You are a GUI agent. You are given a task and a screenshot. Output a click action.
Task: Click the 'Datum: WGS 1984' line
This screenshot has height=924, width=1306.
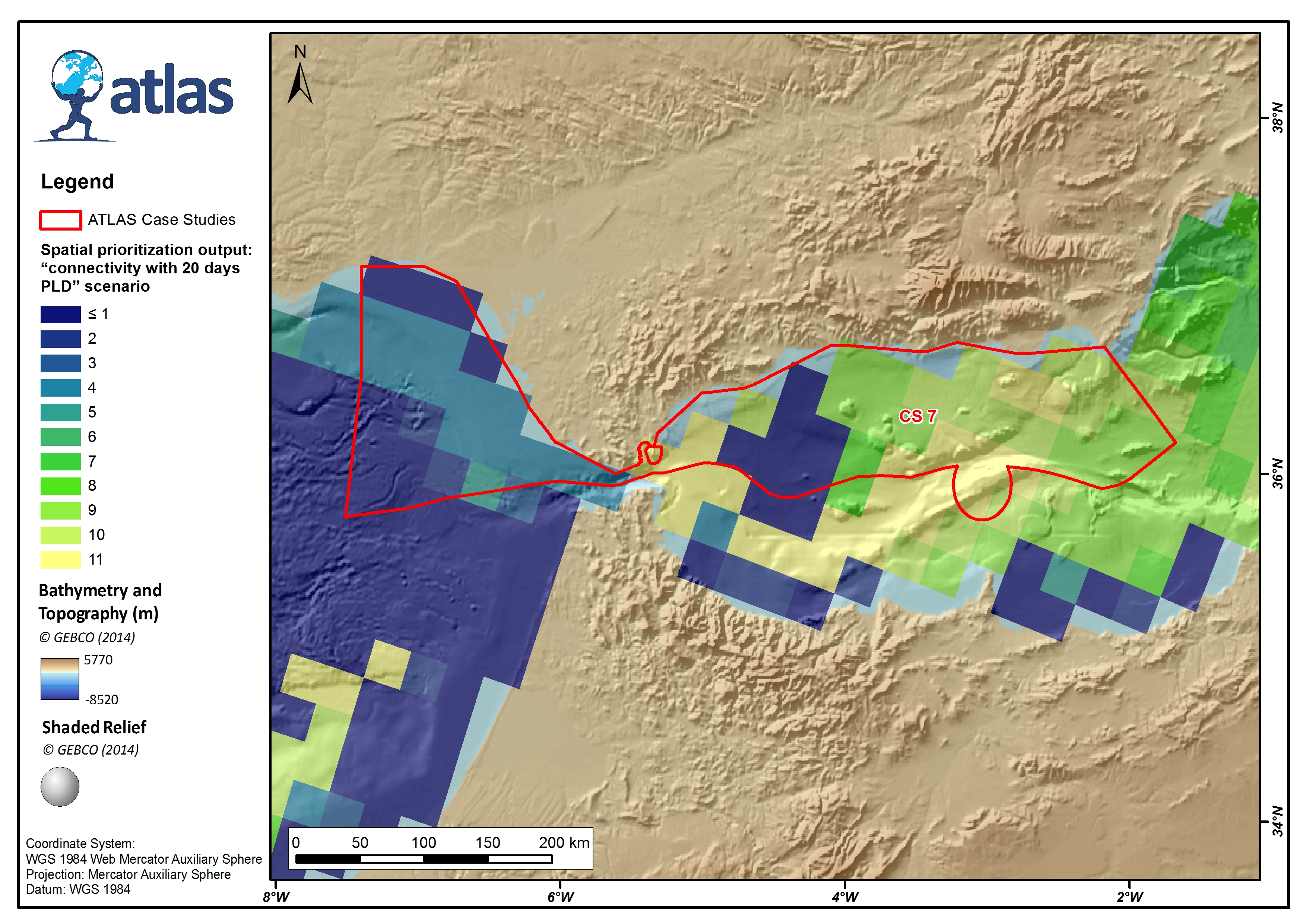tap(78, 889)
